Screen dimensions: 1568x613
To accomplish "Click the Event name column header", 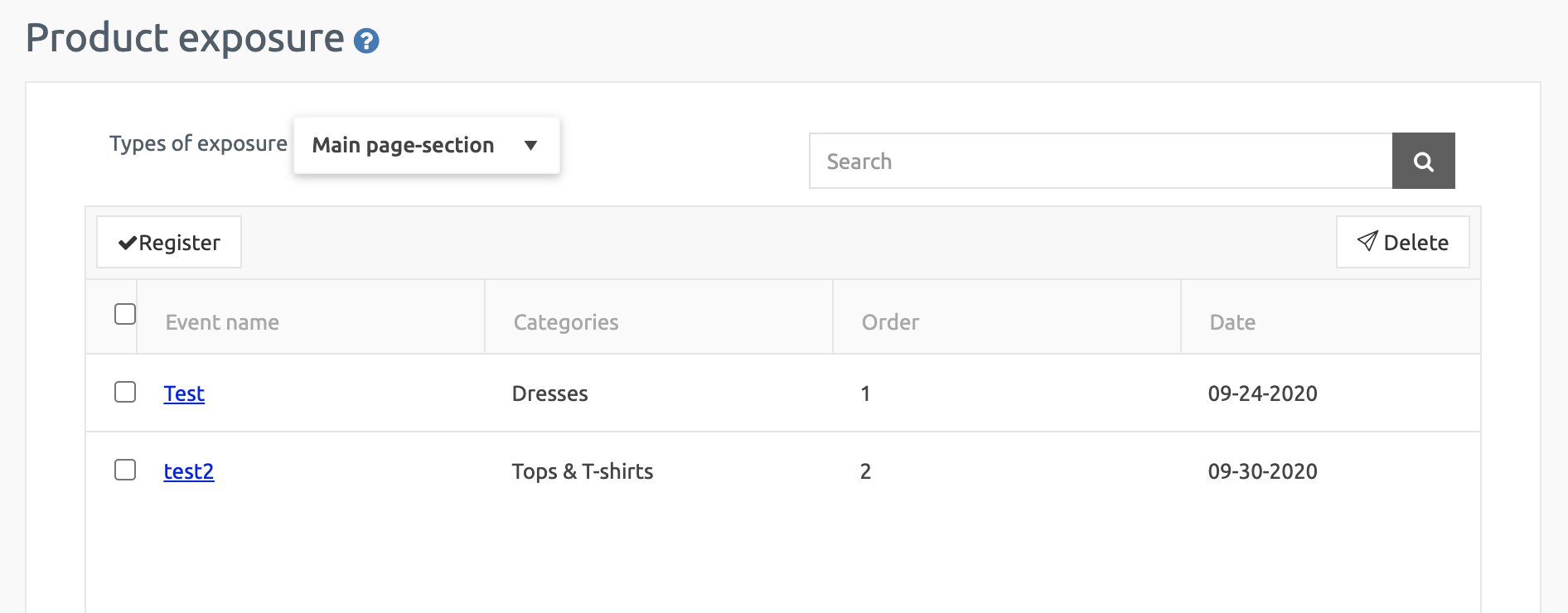I will coord(222,323).
